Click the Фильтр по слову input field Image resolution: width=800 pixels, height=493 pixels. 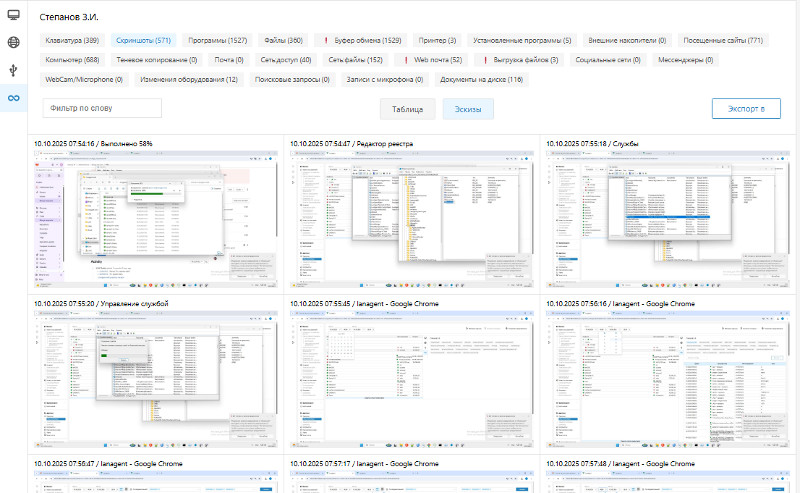pyautogui.click(x=102, y=109)
